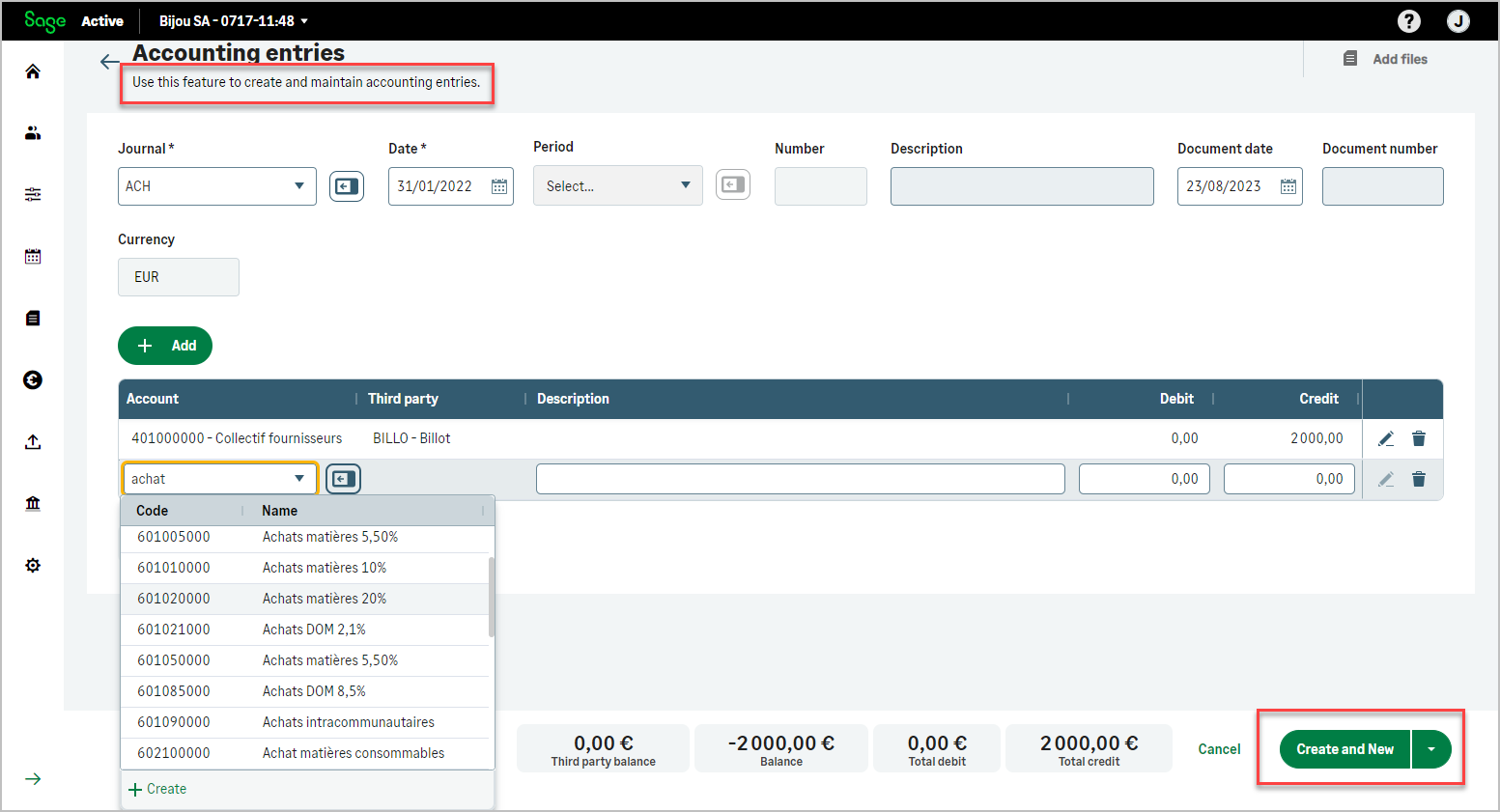The width and height of the screenshot is (1500, 812).
Task: Select account 601020000 Achats matières 20%
Action: pos(307,599)
